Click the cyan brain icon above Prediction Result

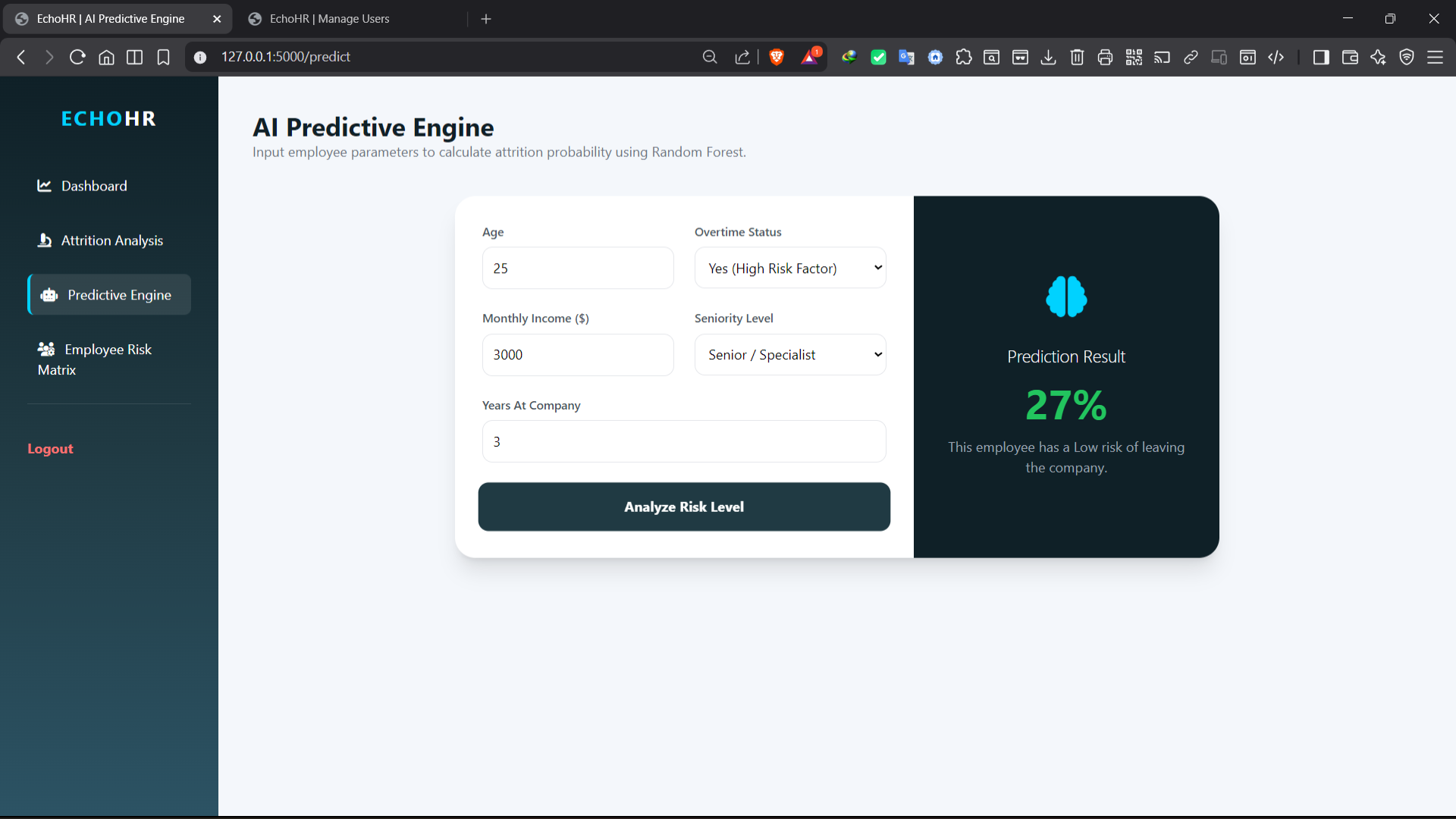[1065, 297]
